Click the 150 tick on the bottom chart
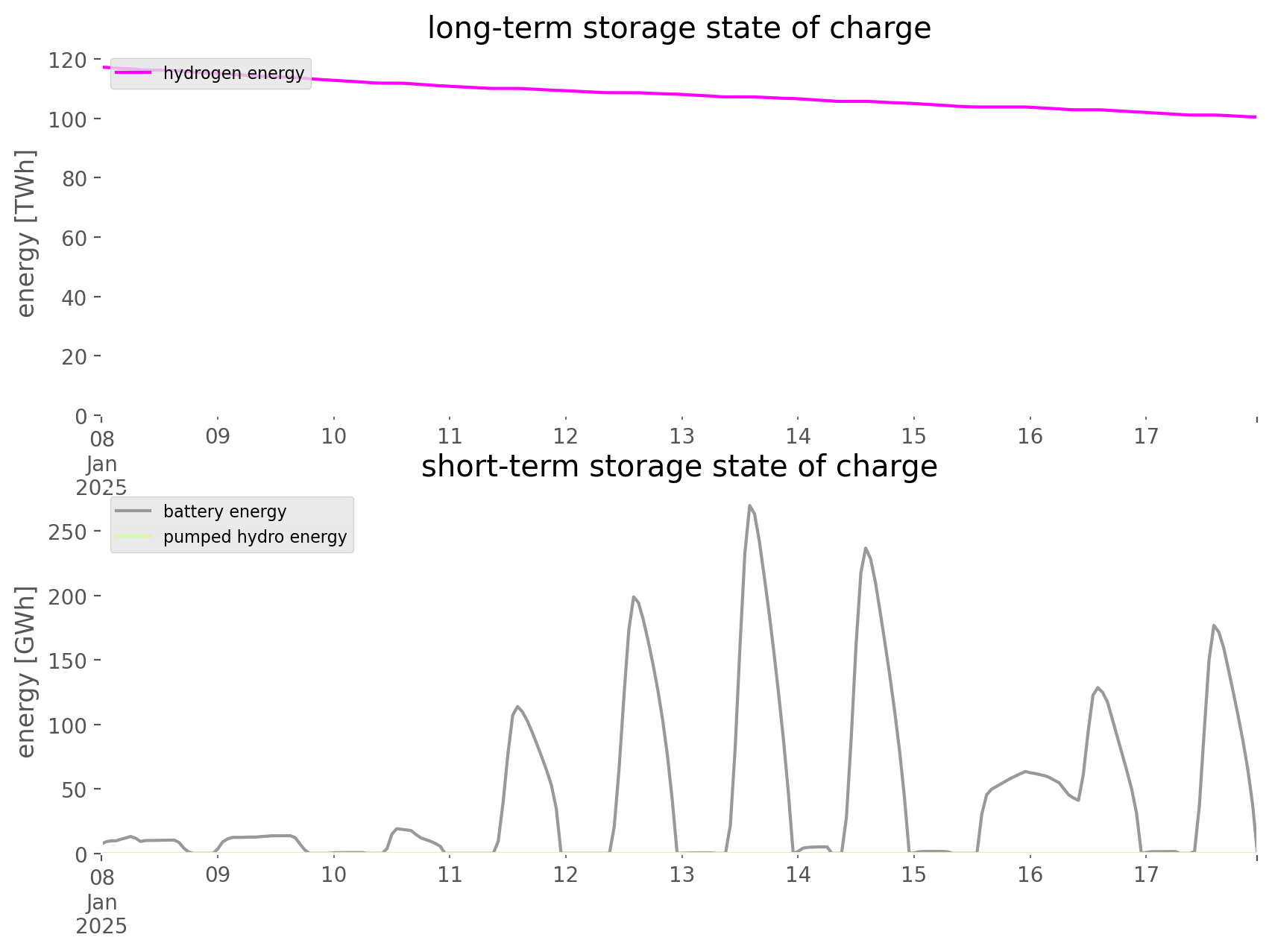This screenshot has height=952, width=1272. pos(69,661)
